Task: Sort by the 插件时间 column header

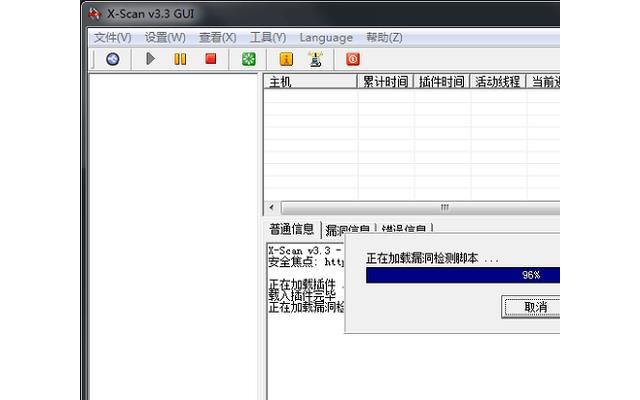Action: pos(442,82)
